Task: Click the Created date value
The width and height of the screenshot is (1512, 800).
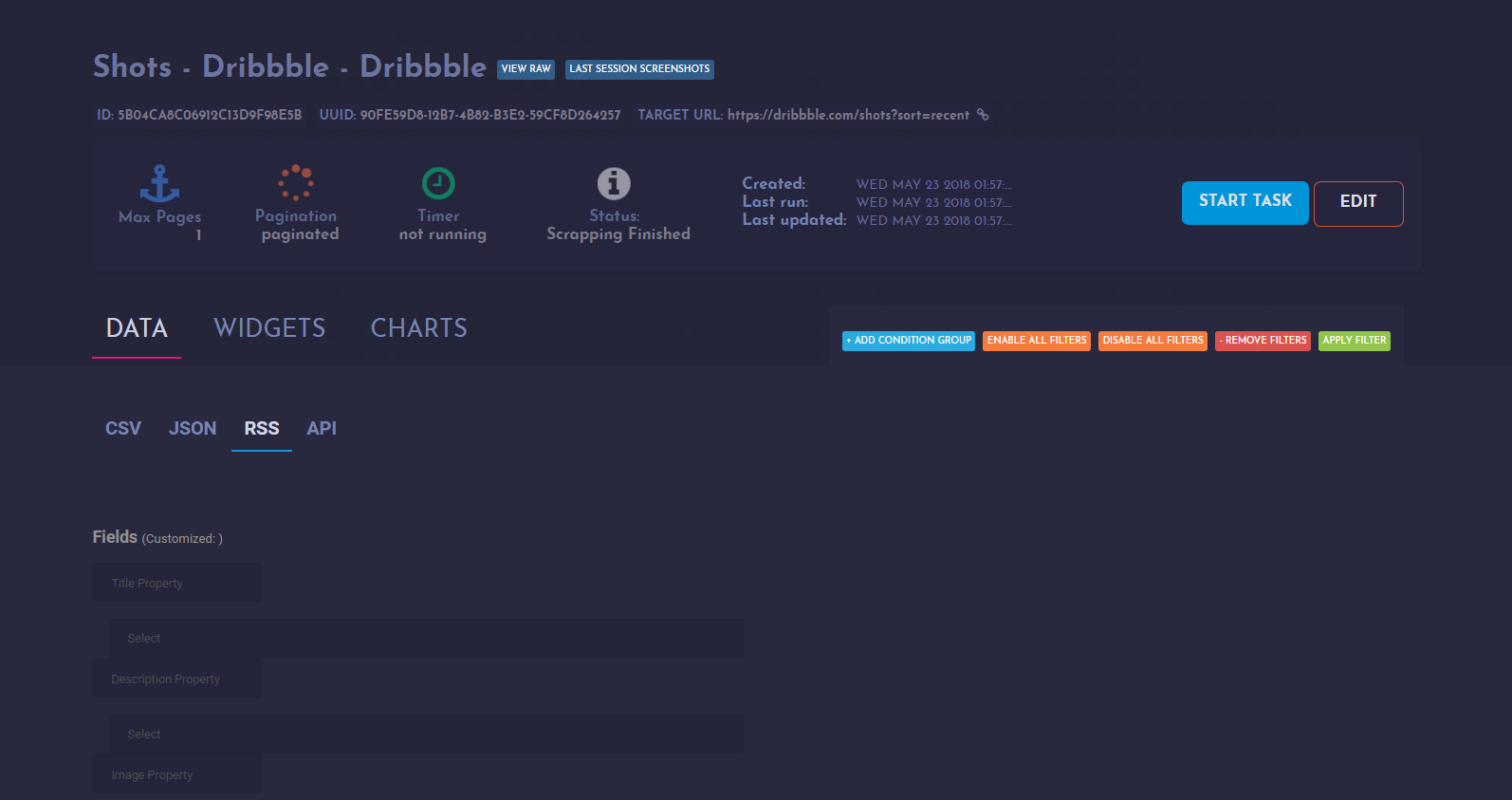Action: tap(933, 185)
